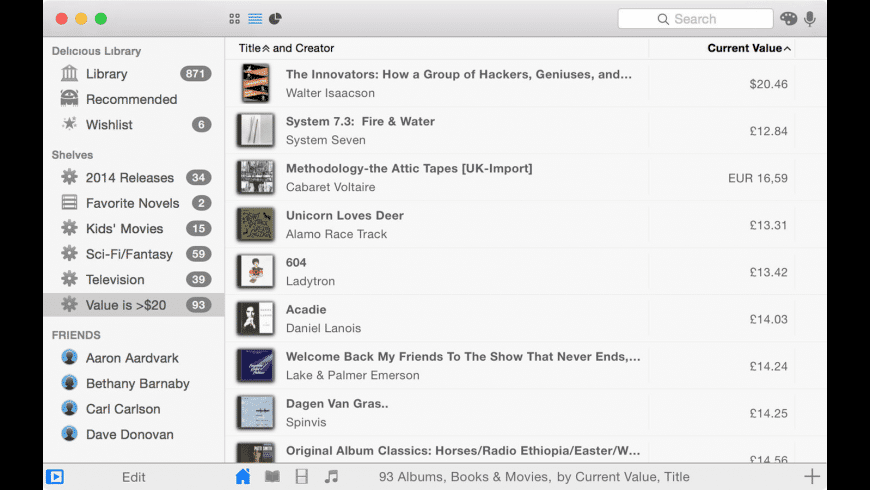Select the System 7.3: Fire & Water title

(360, 122)
